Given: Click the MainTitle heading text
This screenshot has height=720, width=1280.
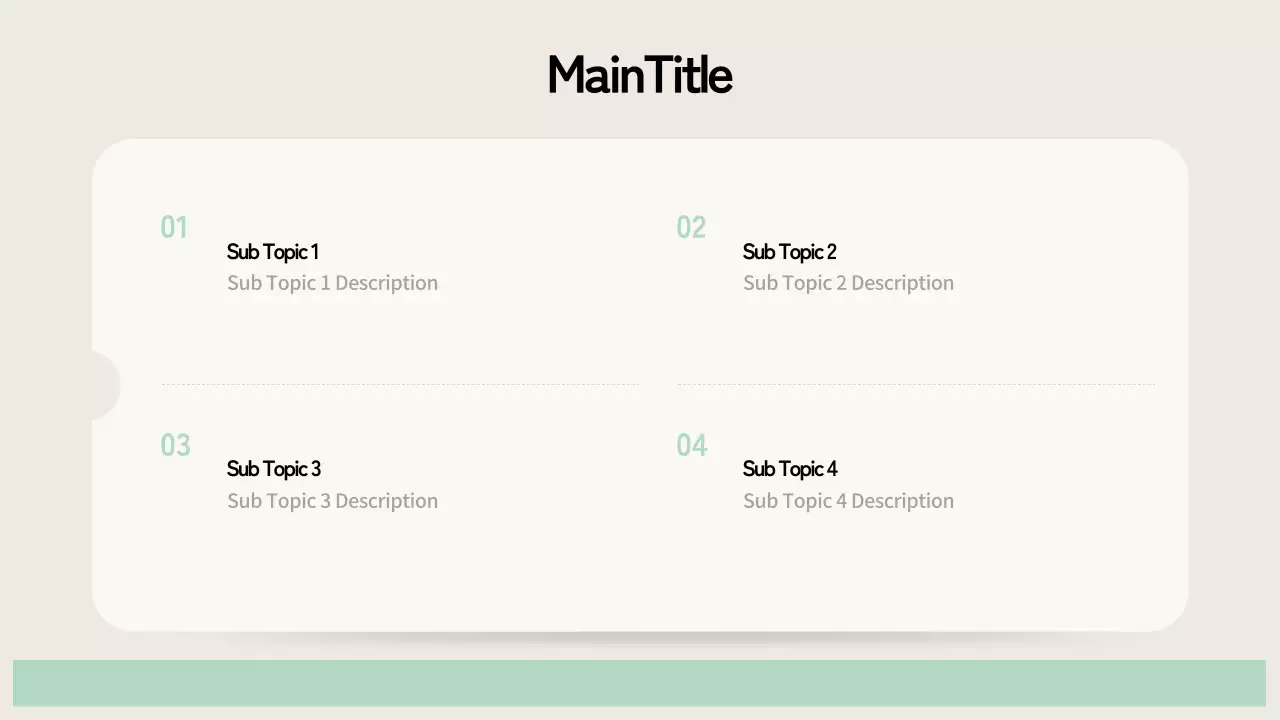Looking at the screenshot, I should [x=640, y=75].
